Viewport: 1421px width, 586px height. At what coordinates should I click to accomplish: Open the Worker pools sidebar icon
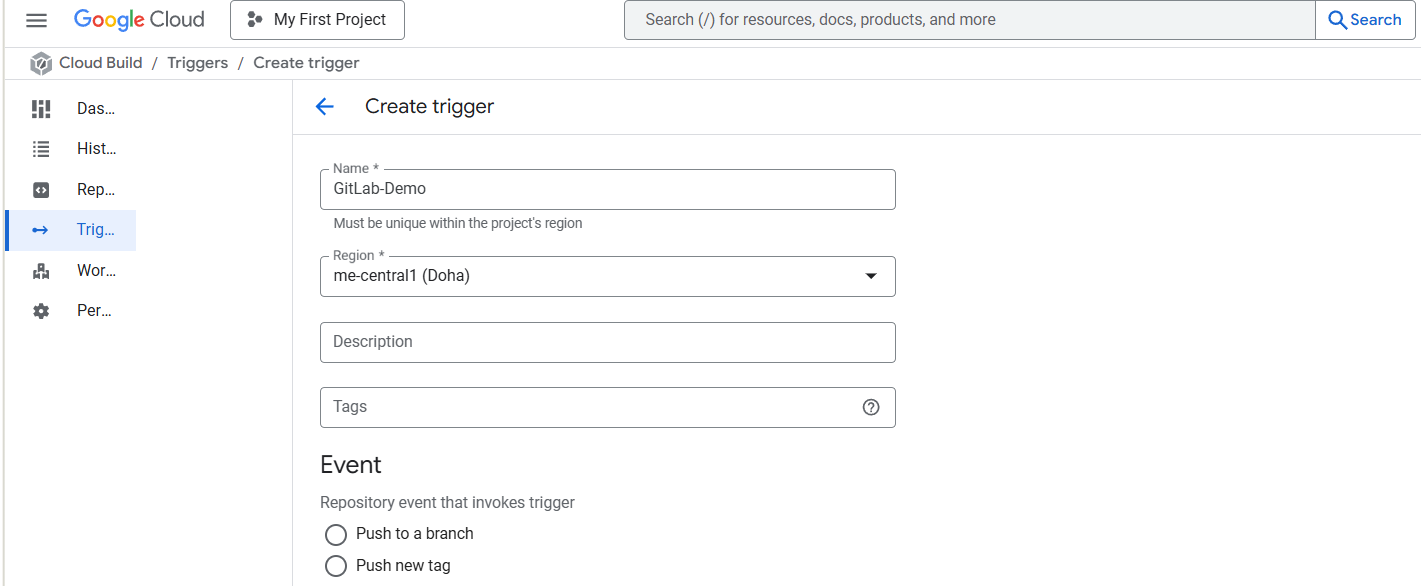point(41,271)
